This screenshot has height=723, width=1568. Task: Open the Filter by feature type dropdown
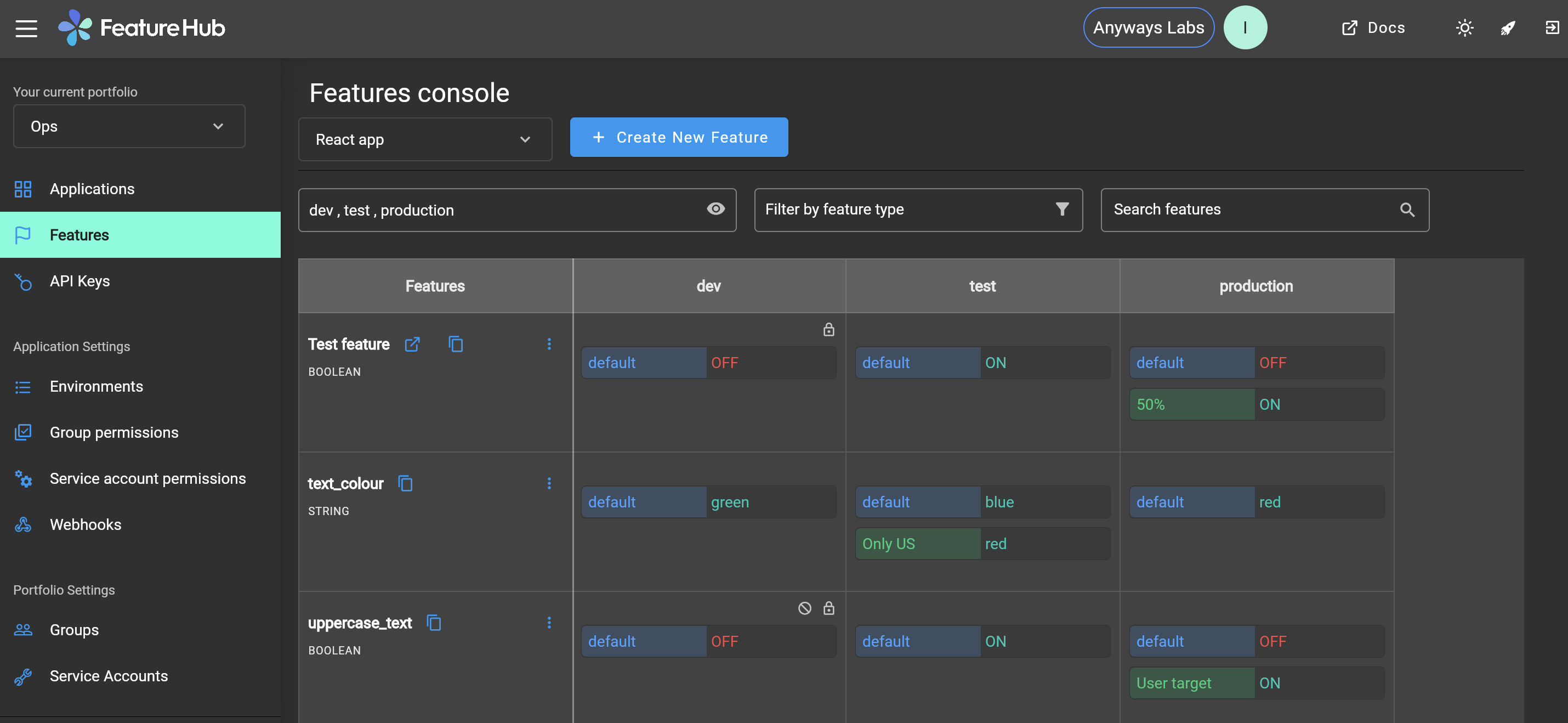(917, 210)
